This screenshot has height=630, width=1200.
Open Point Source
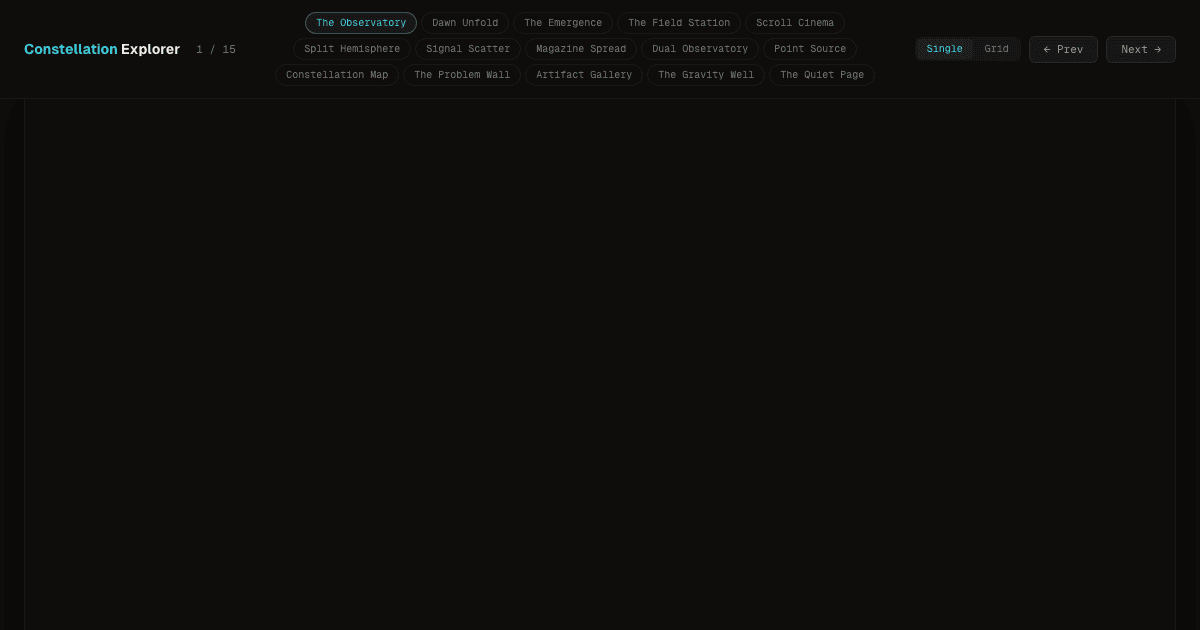810,48
